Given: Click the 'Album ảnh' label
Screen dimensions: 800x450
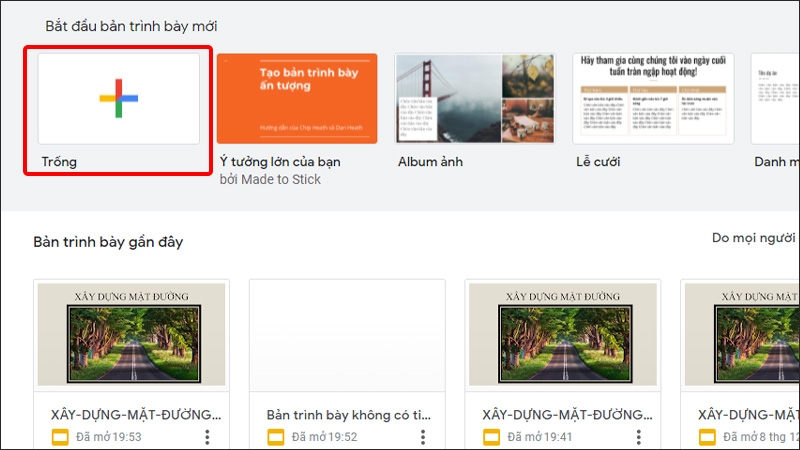Looking at the screenshot, I should tap(430, 162).
